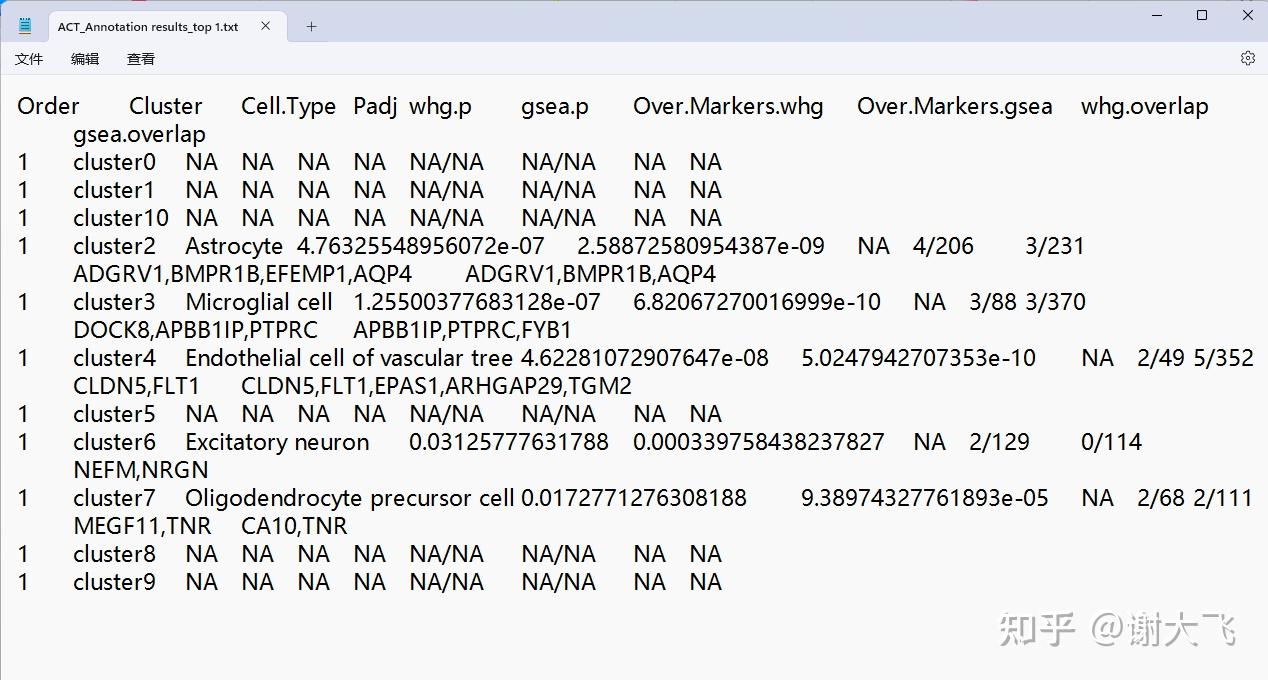
Task: Close the ACT_Annotation results tab
Action: pos(265,26)
